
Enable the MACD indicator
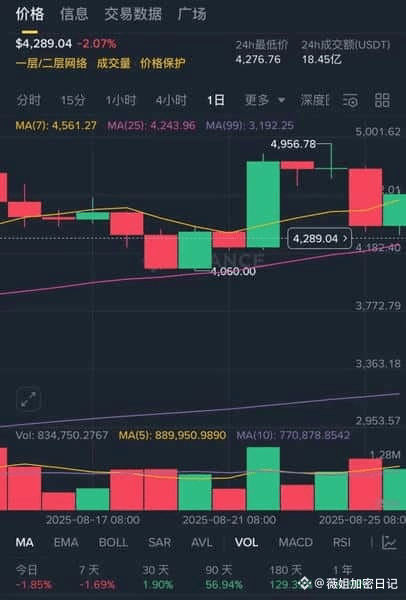click(295, 542)
